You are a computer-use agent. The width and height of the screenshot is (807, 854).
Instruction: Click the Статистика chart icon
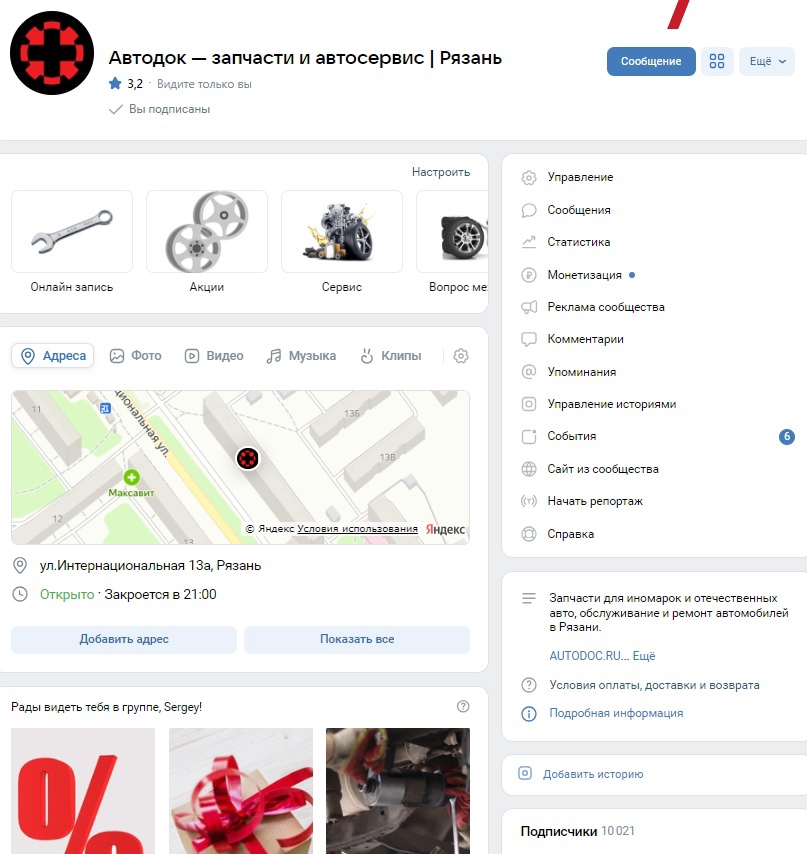[529, 242]
